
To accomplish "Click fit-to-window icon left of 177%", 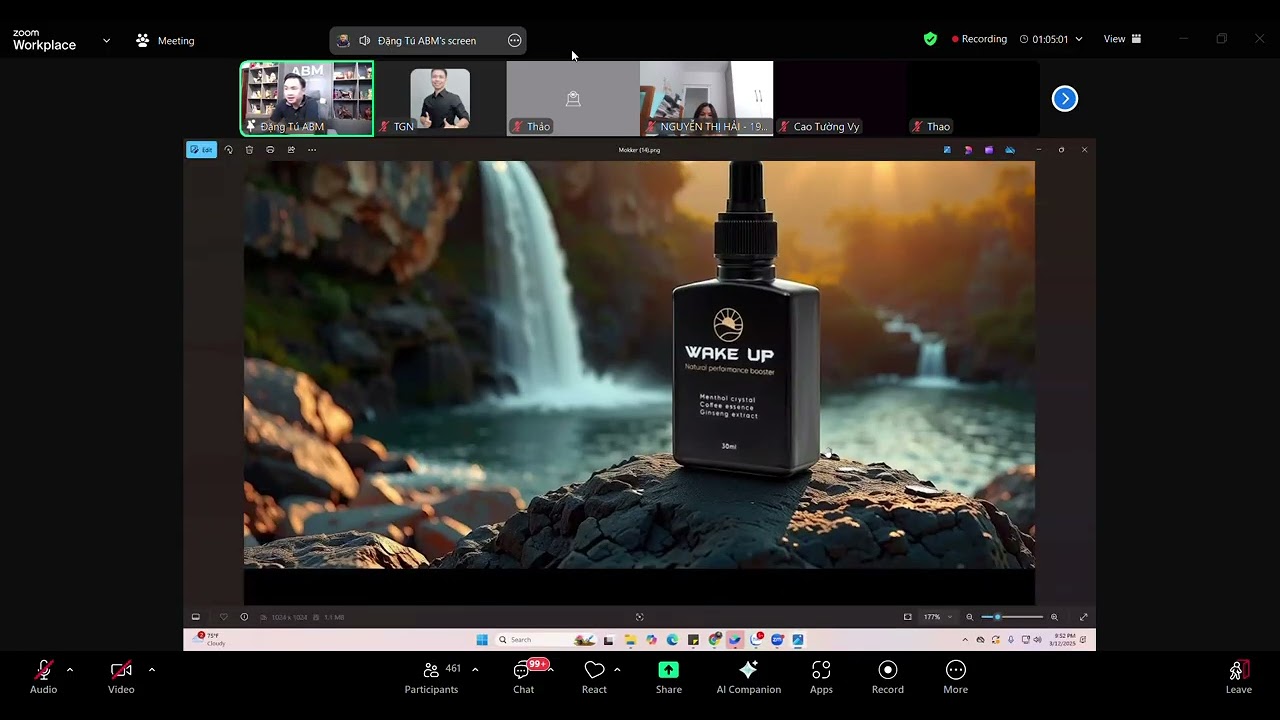I will [908, 617].
